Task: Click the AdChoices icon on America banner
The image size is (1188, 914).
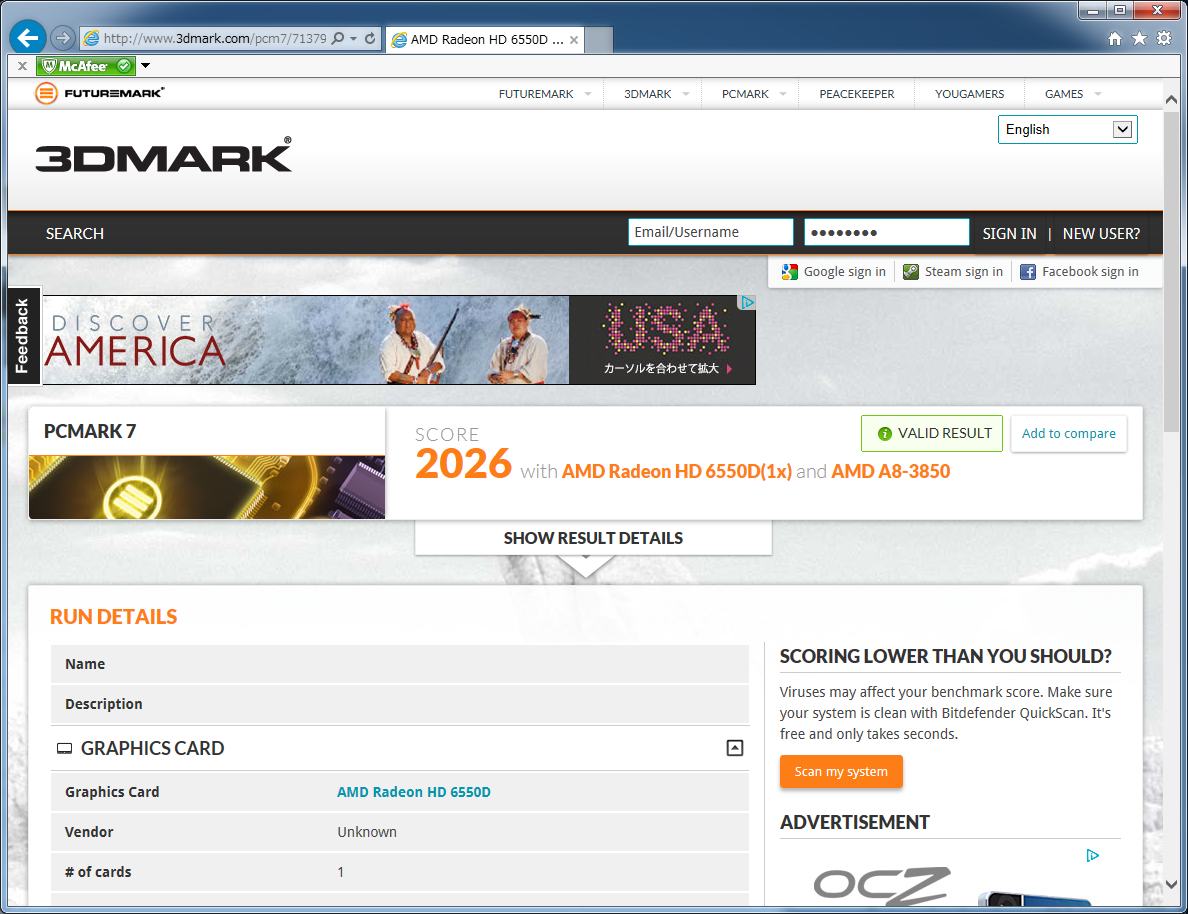Action: coord(747,302)
